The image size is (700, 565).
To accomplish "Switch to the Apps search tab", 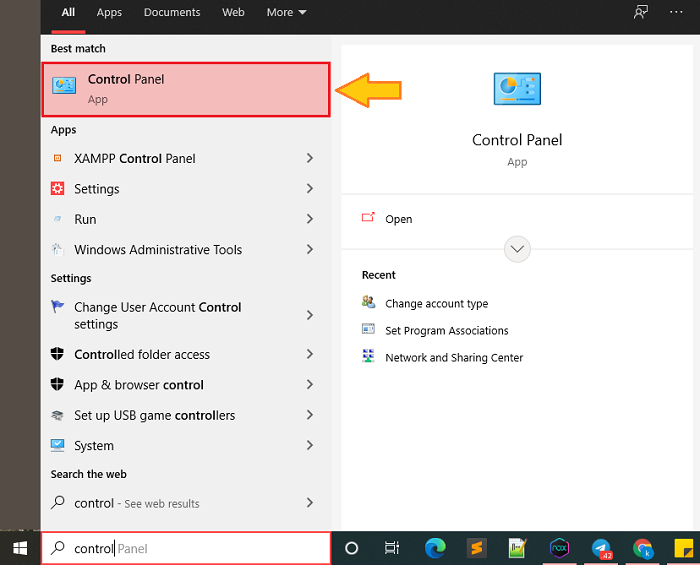I will pos(109,12).
